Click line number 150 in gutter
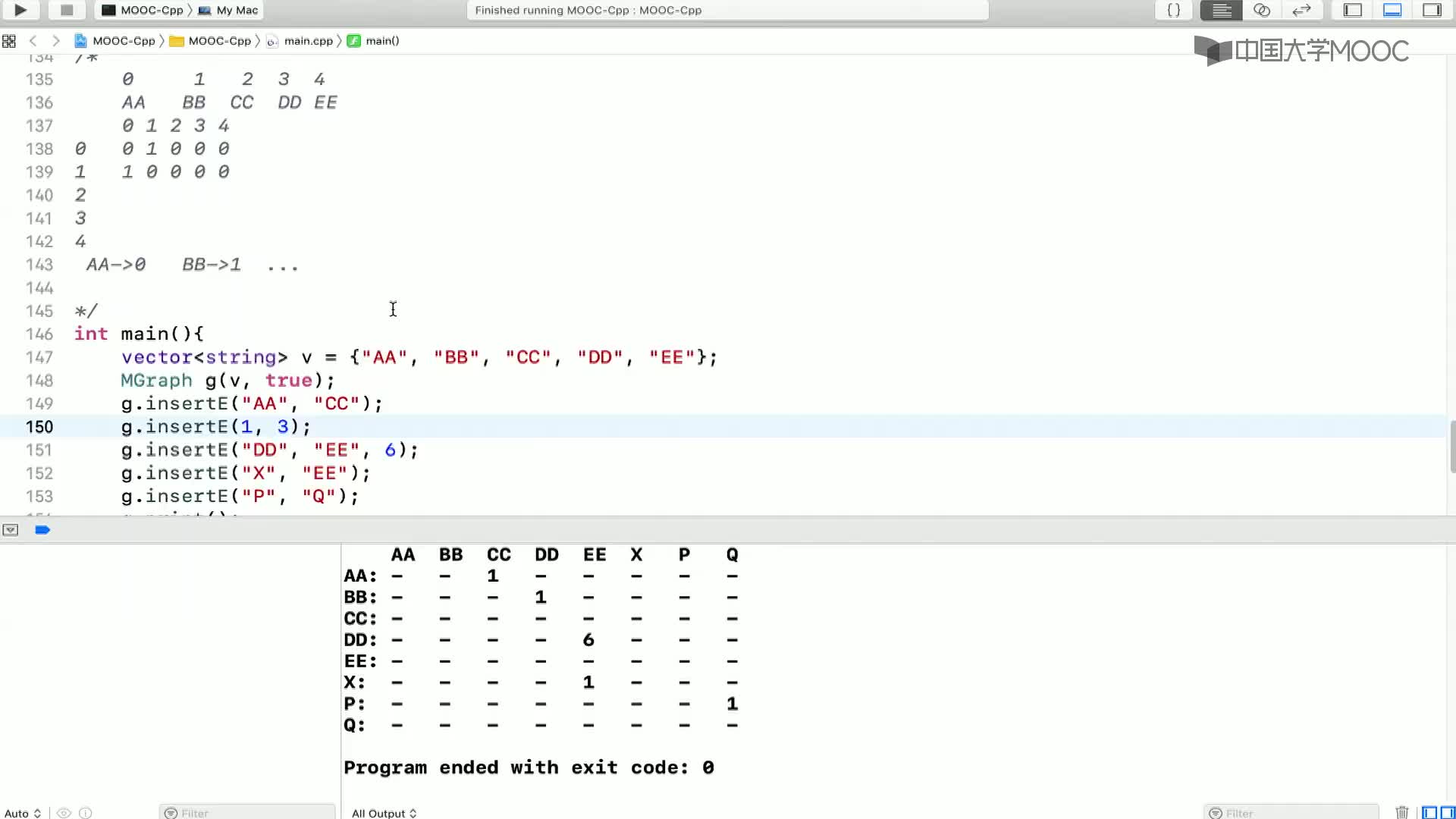Image resolution: width=1456 pixels, height=819 pixels. 39,427
